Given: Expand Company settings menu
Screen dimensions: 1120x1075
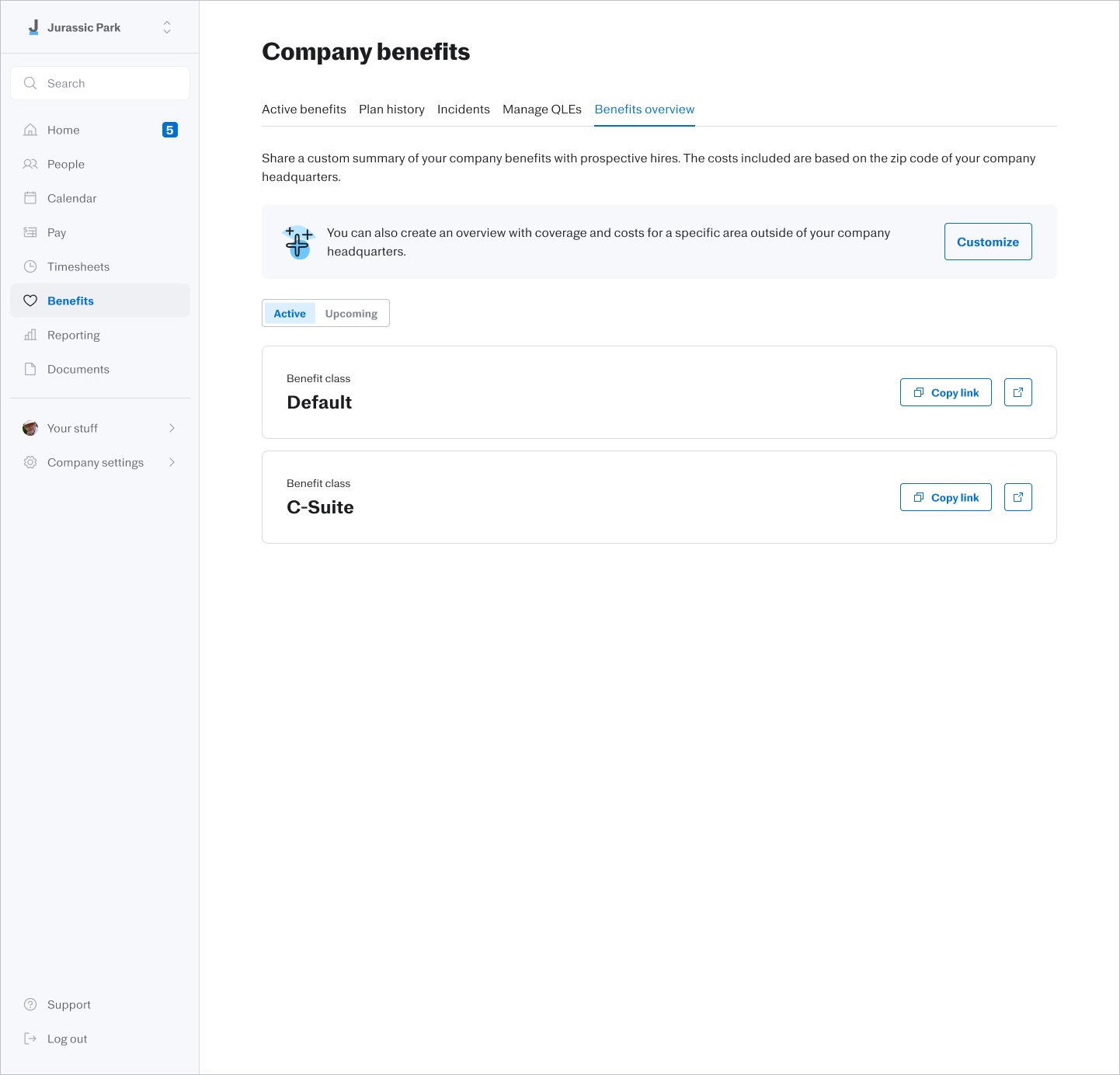Looking at the screenshot, I should click(172, 462).
